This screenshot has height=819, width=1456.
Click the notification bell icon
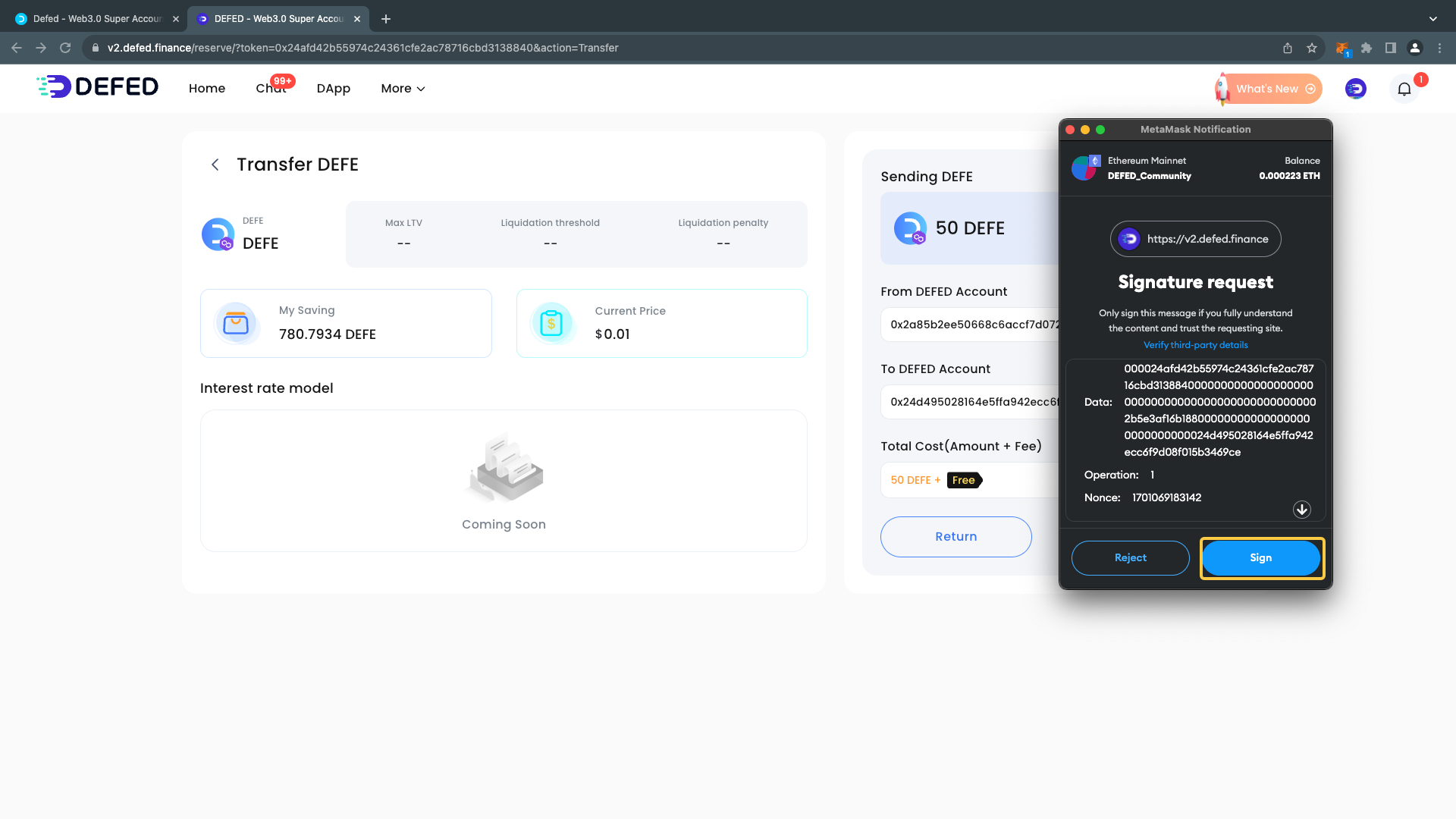[x=1404, y=89]
